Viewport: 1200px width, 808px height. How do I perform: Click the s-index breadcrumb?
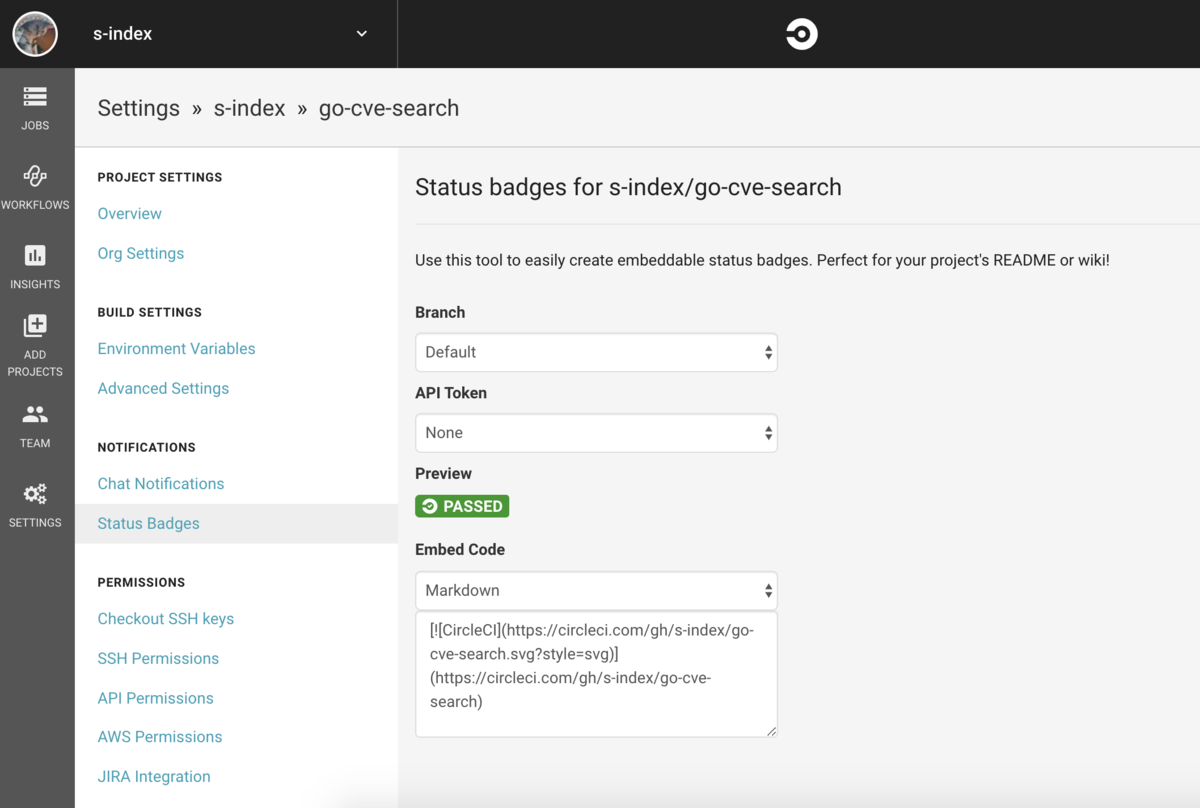[250, 108]
